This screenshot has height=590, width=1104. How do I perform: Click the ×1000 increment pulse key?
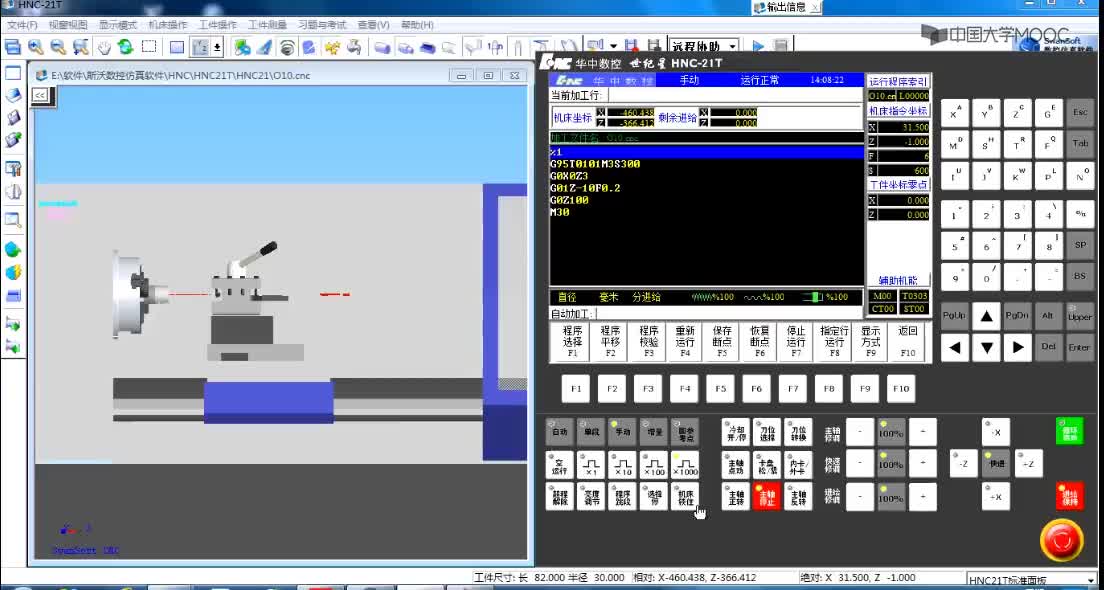(685, 465)
